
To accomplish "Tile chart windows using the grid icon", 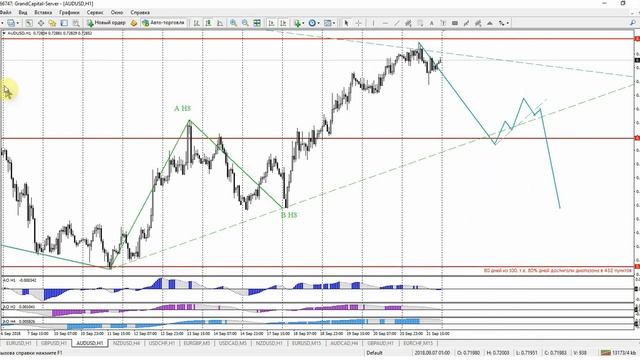I will [257, 23].
